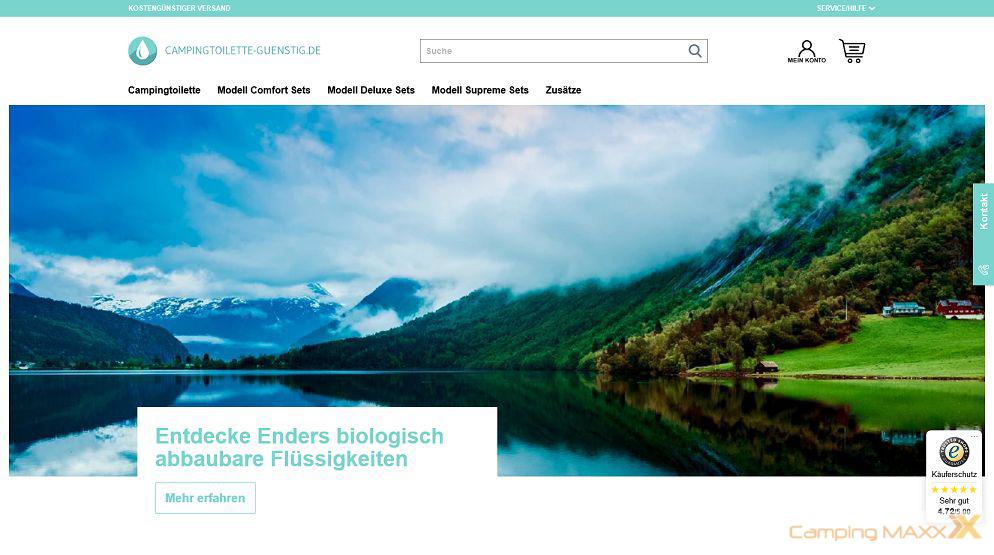Open the Zusätze navigation item
994x555 pixels.
click(563, 90)
